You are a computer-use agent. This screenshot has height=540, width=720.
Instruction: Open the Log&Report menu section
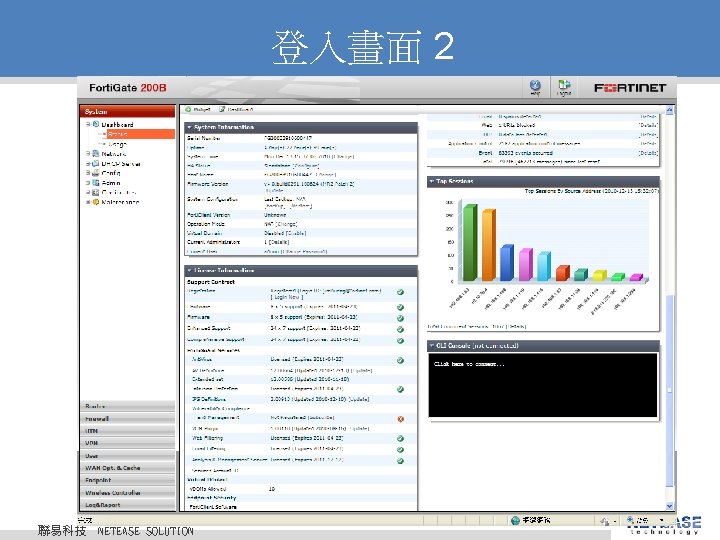[128, 505]
